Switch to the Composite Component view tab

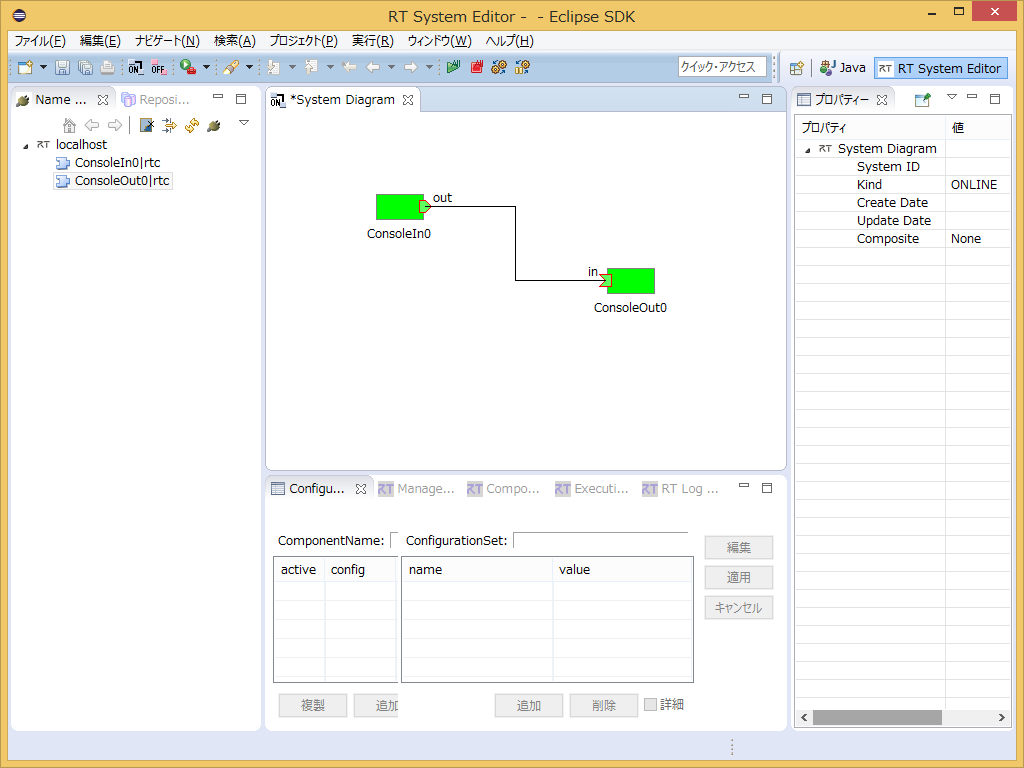tap(504, 488)
